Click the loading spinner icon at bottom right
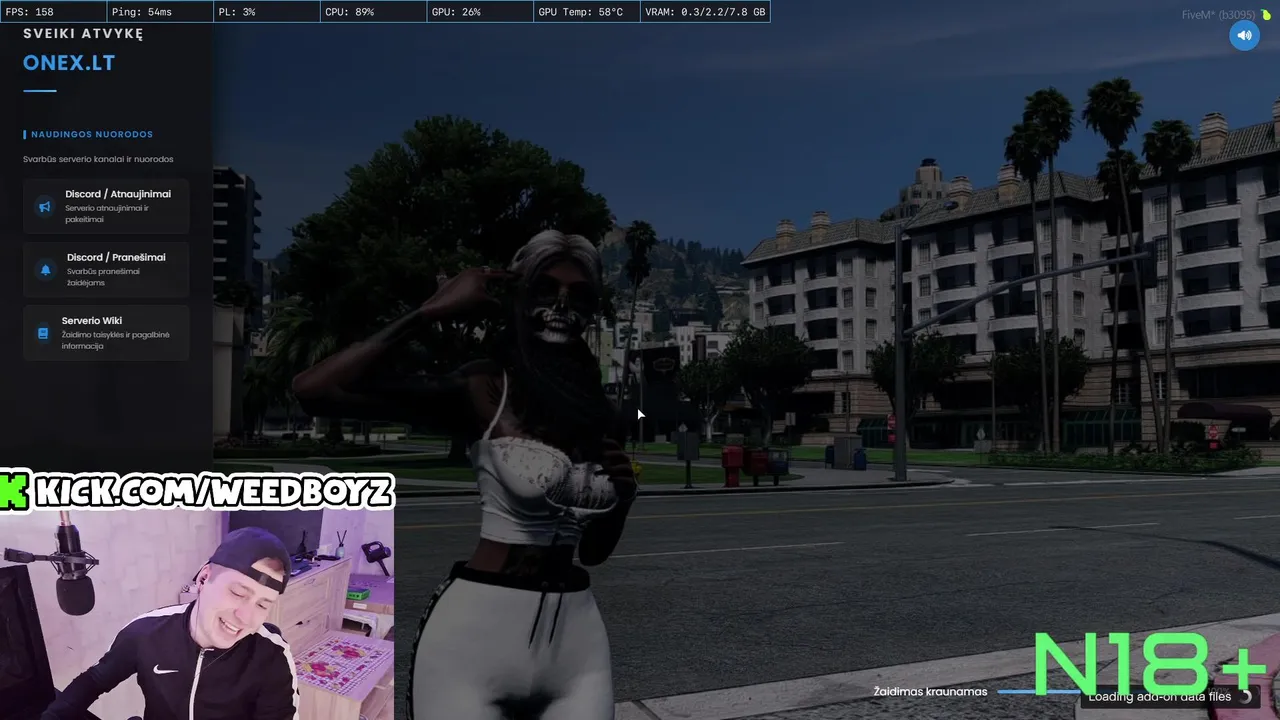 (x=1245, y=697)
